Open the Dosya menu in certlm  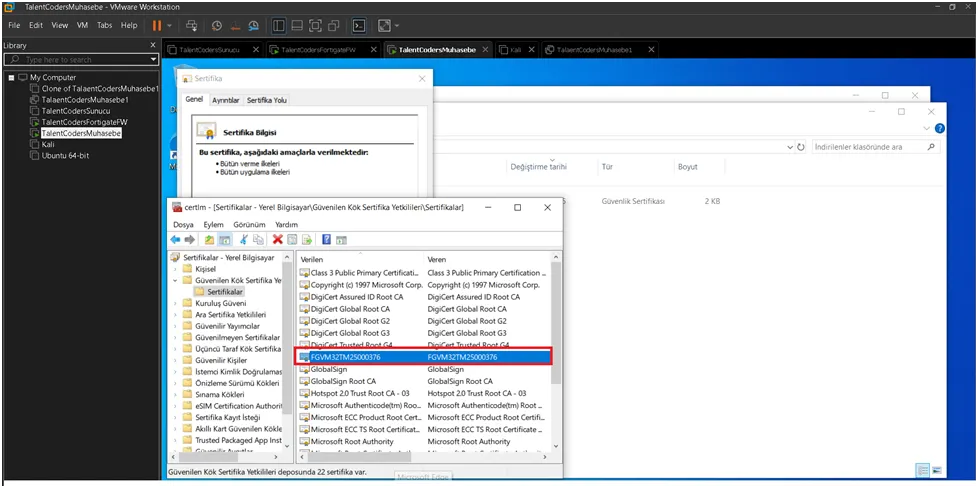point(183,225)
